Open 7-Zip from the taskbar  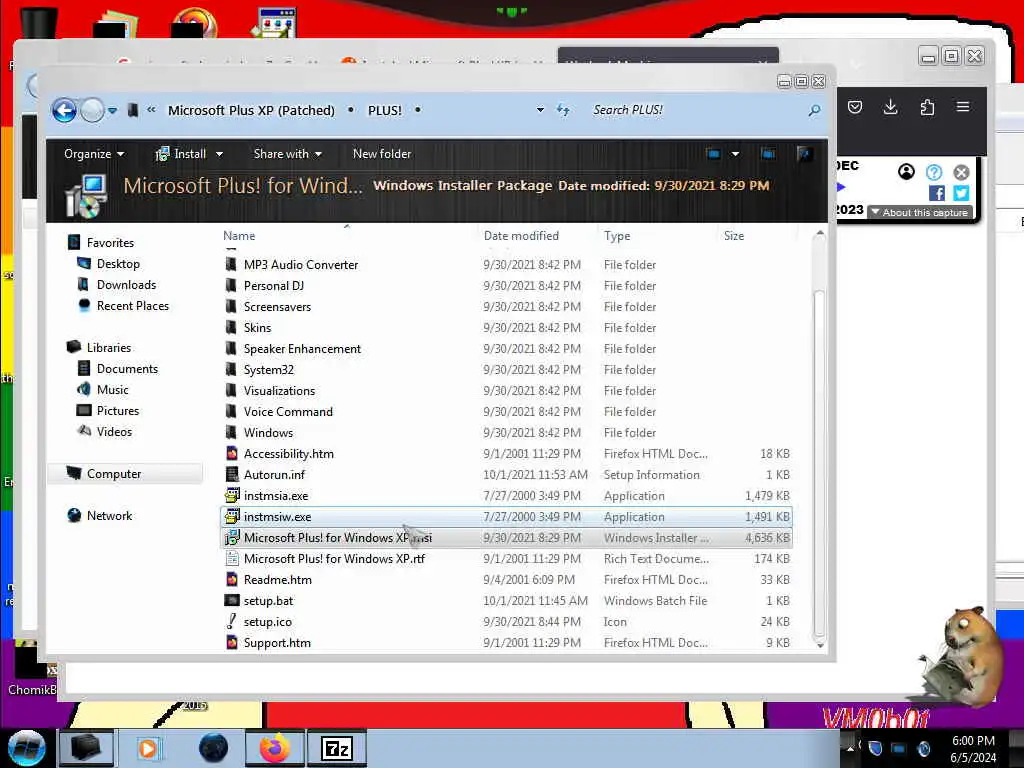[x=337, y=748]
